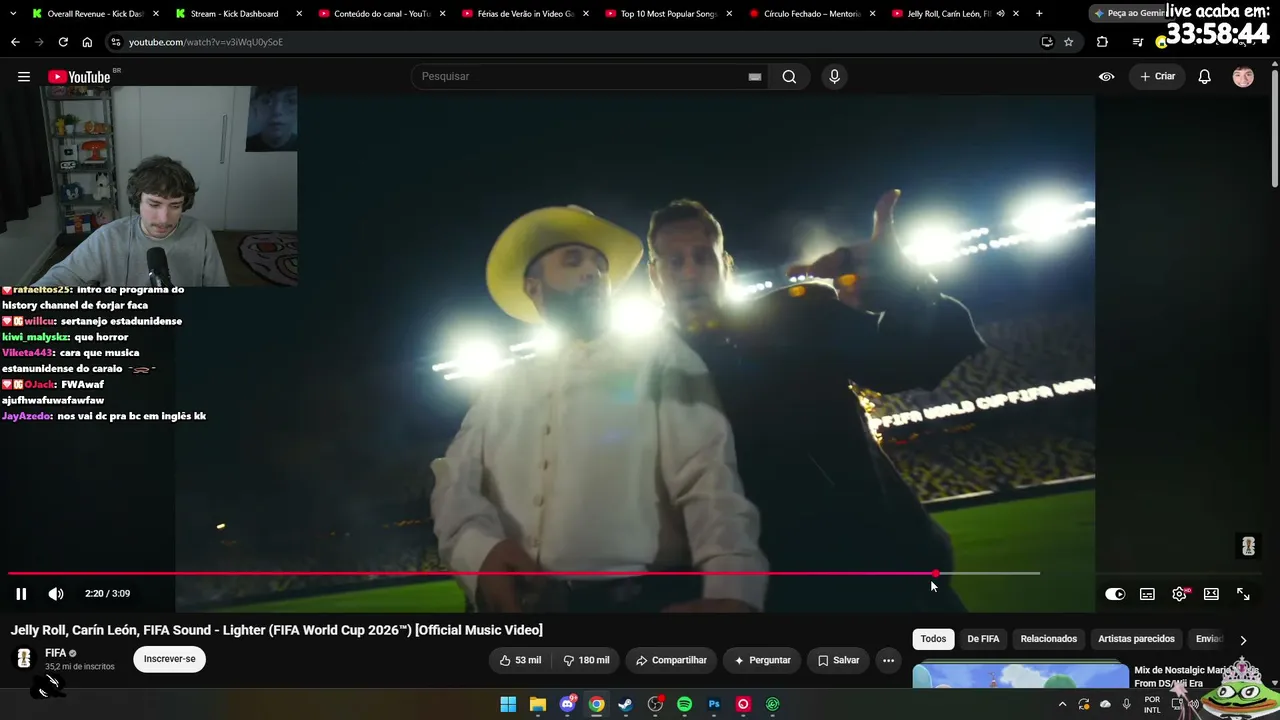
Task: Click the Perguntar ask button
Action: pos(762,660)
